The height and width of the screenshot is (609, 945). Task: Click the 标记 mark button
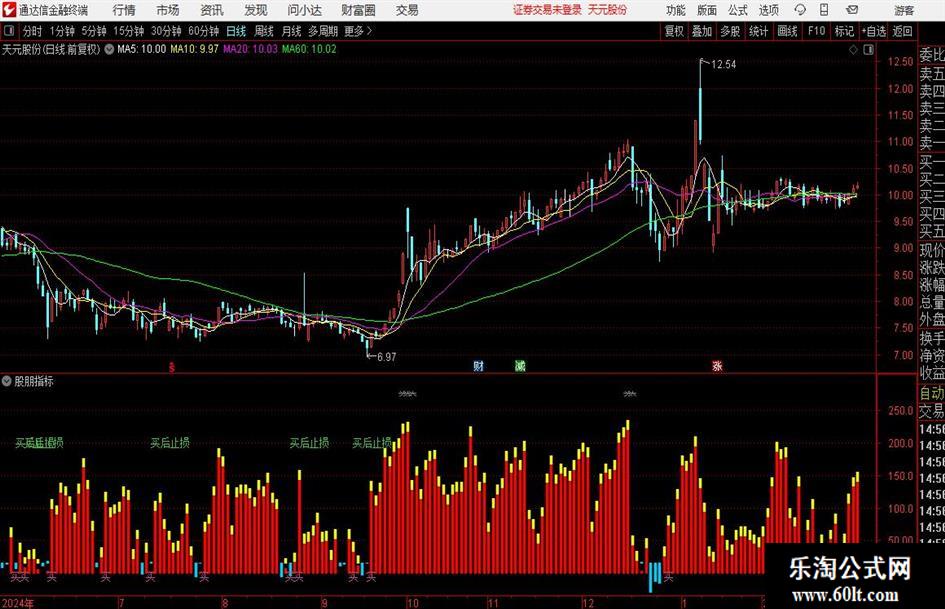coord(844,31)
